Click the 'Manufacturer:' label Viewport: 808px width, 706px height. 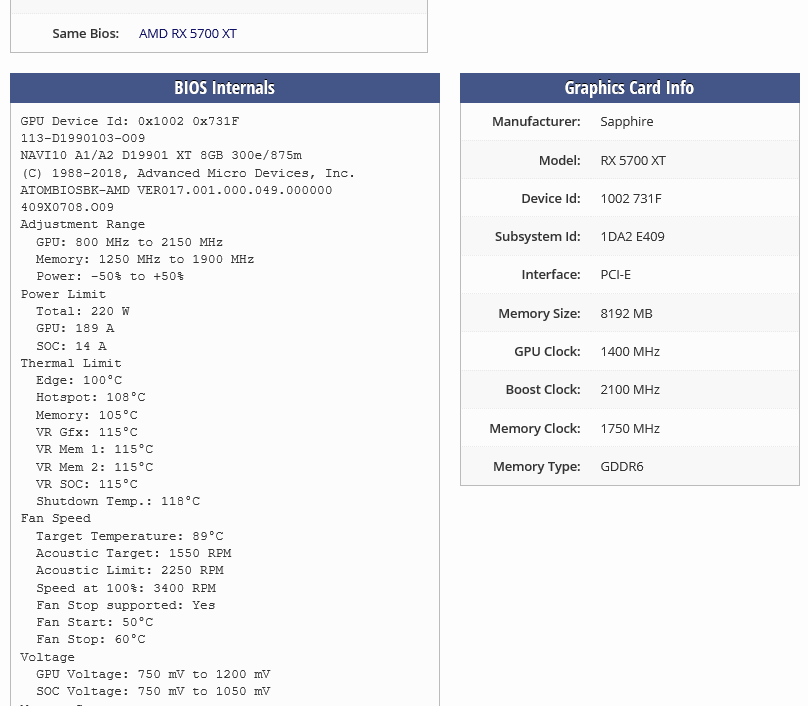coord(536,122)
